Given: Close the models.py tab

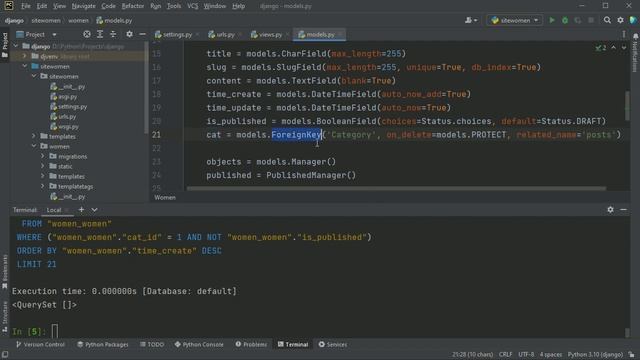Looking at the screenshot, I should click(340, 35).
